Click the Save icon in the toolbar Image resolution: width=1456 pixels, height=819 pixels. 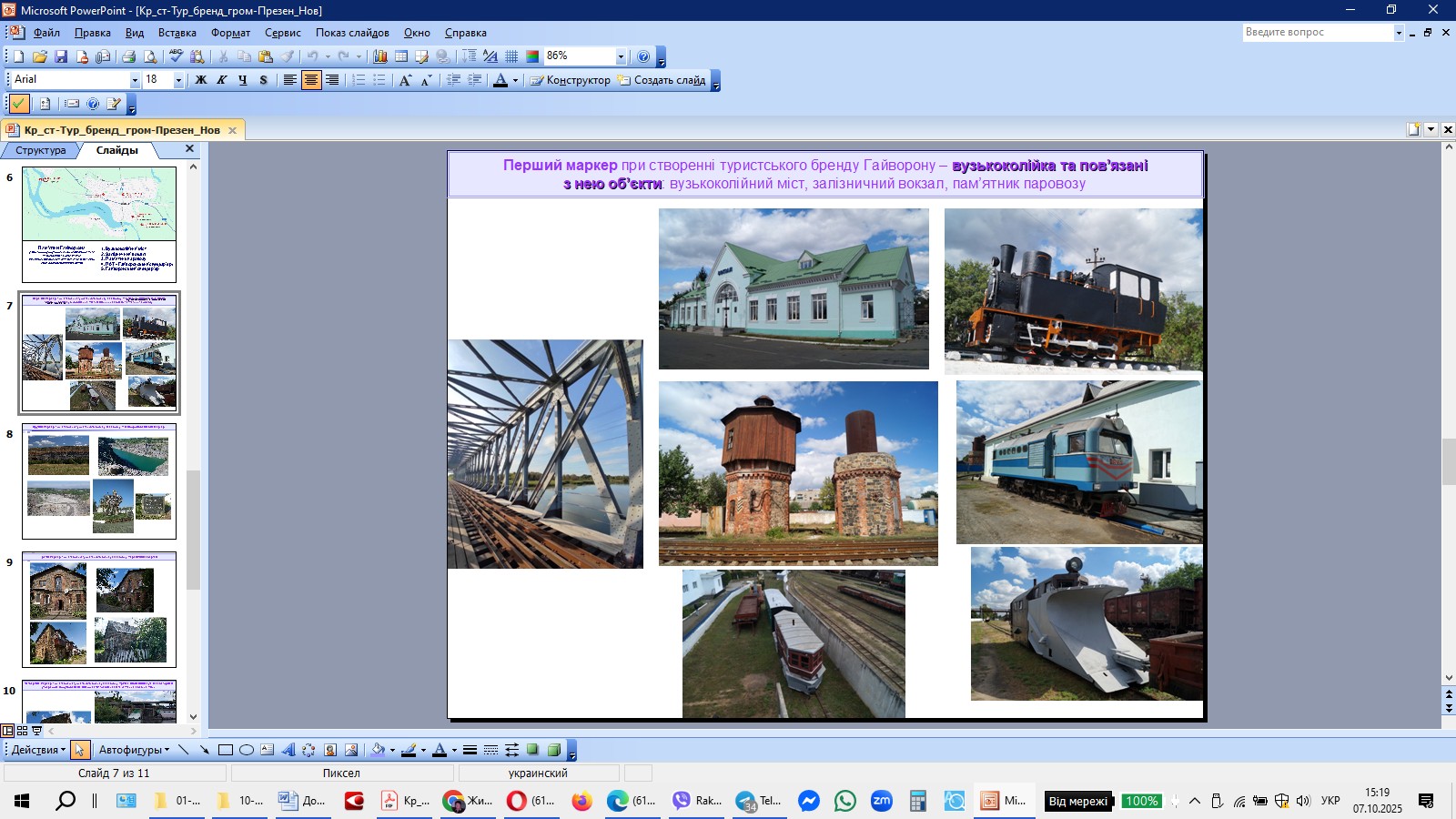[x=61, y=56]
